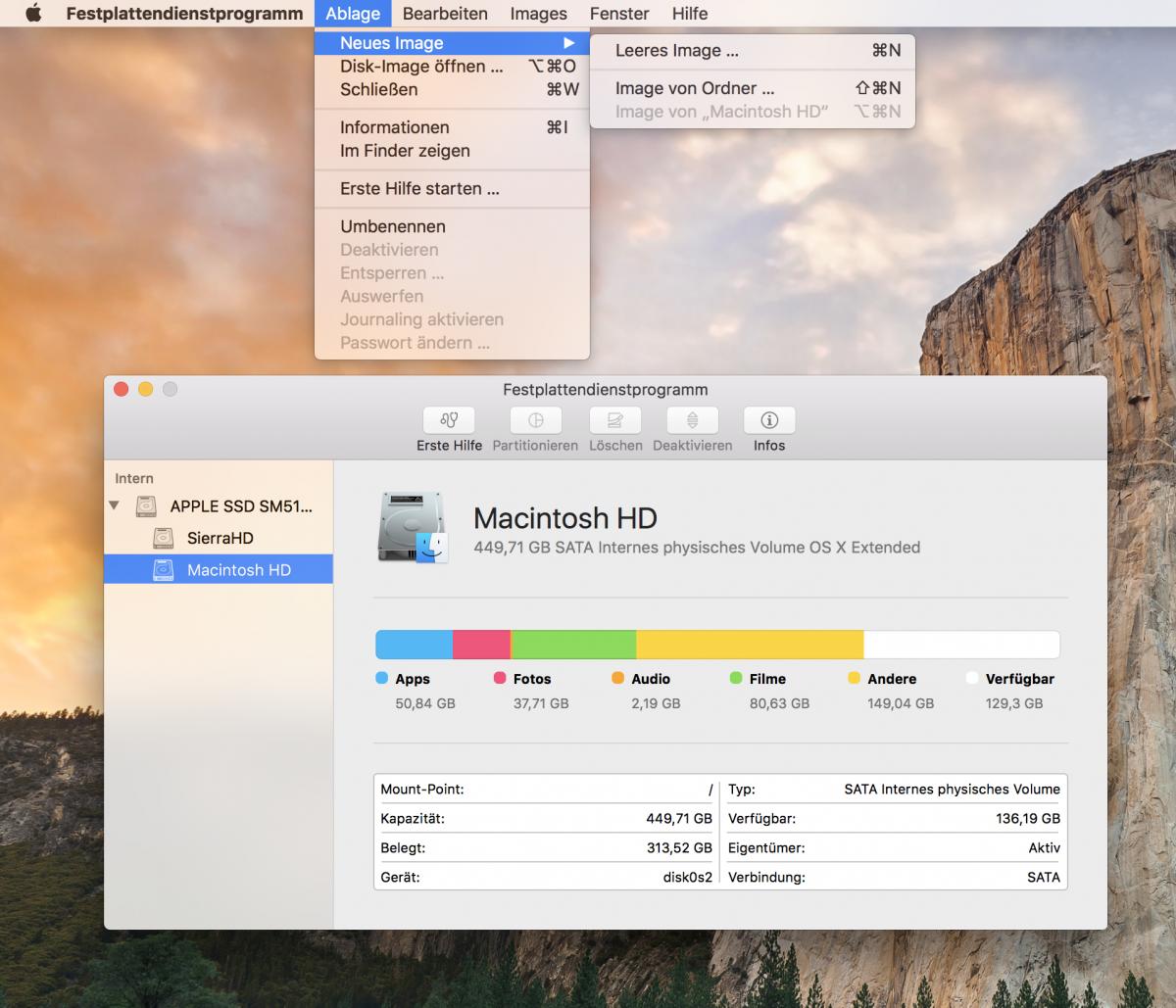The width and height of the screenshot is (1176, 1008).
Task: Select Disk-Image öffnen … menu entry
Action: click(452, 67)
